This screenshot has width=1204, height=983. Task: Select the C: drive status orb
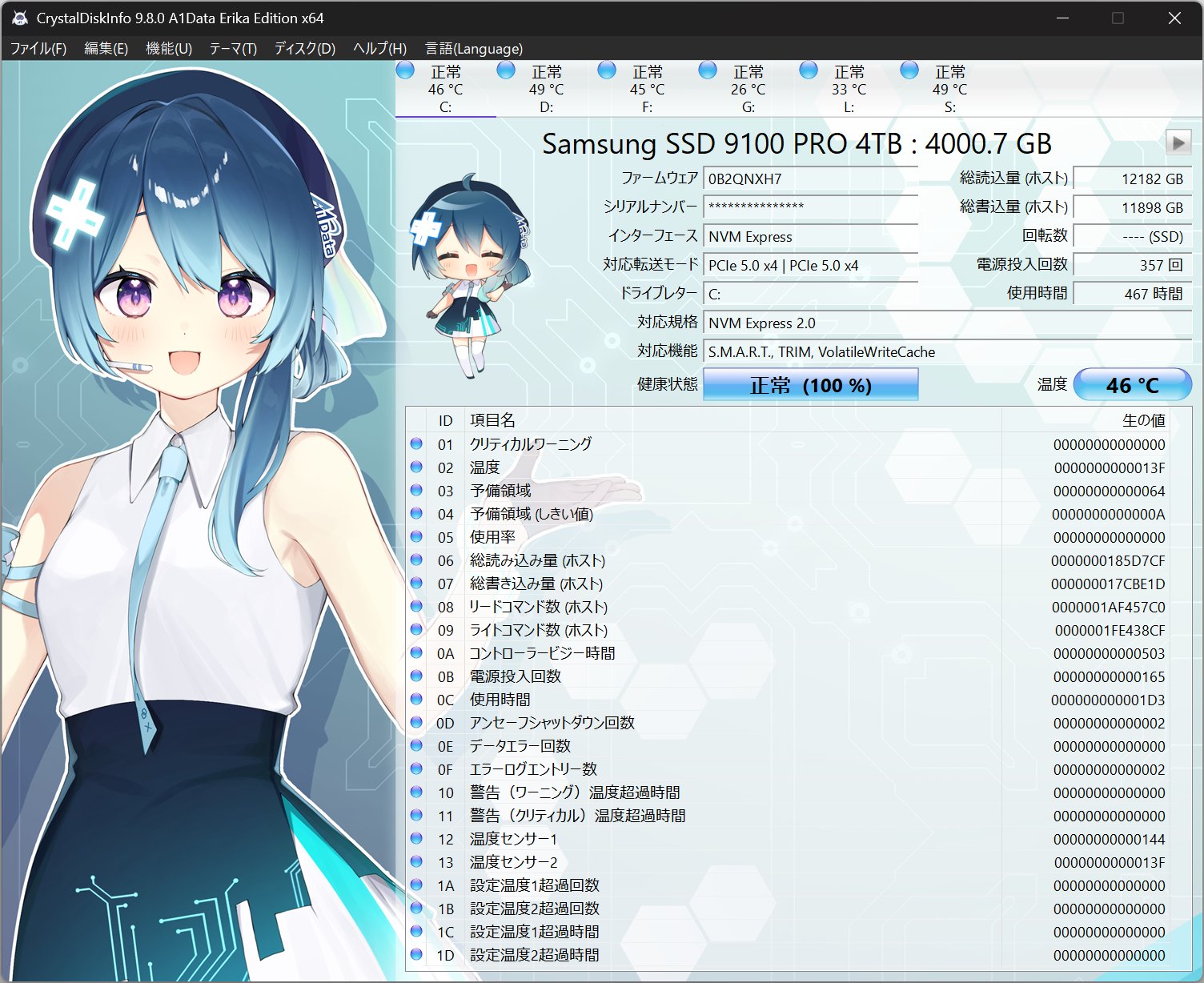(406, 70)
